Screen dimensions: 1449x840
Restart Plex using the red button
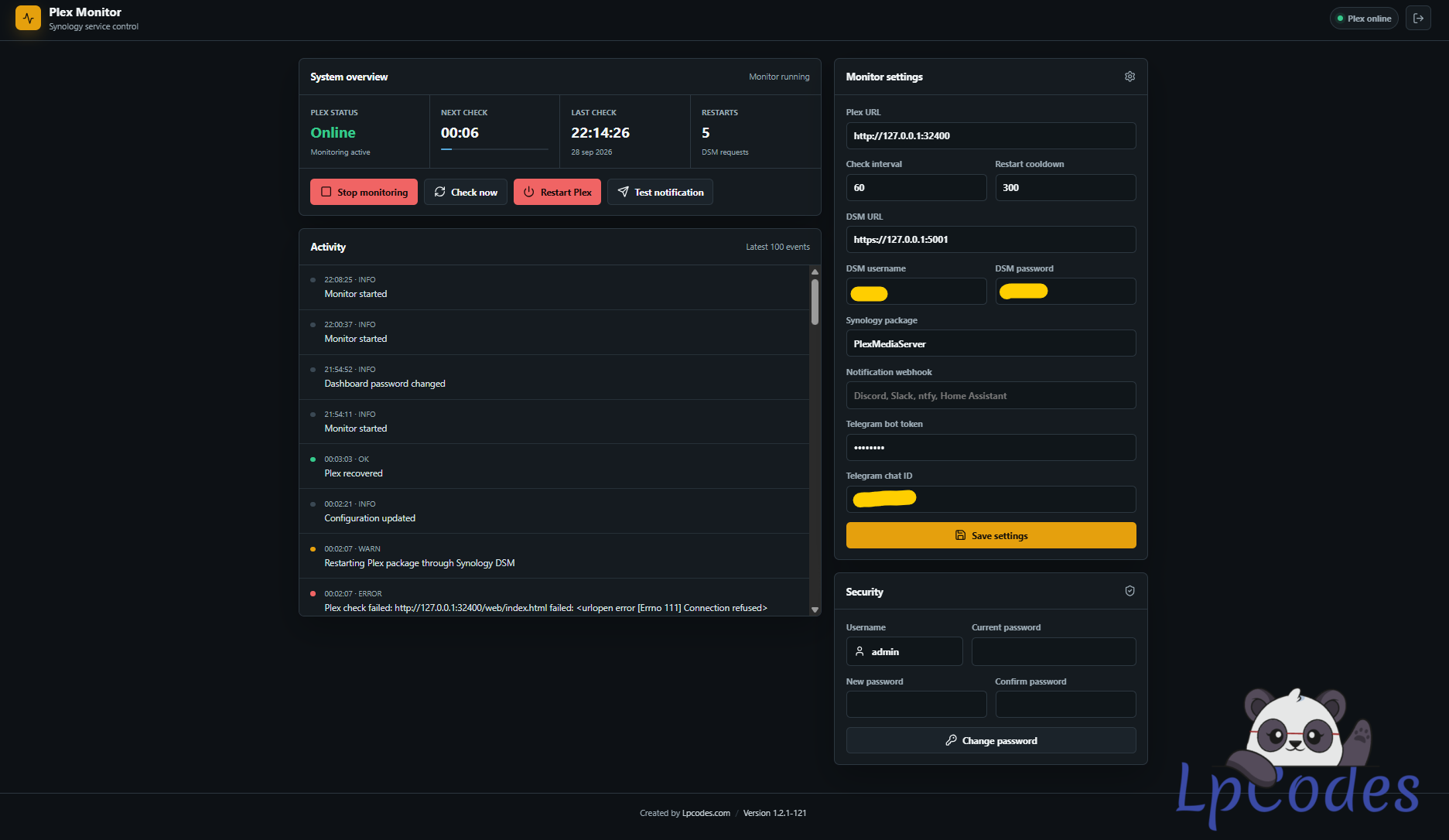click(x=557, y=192)
